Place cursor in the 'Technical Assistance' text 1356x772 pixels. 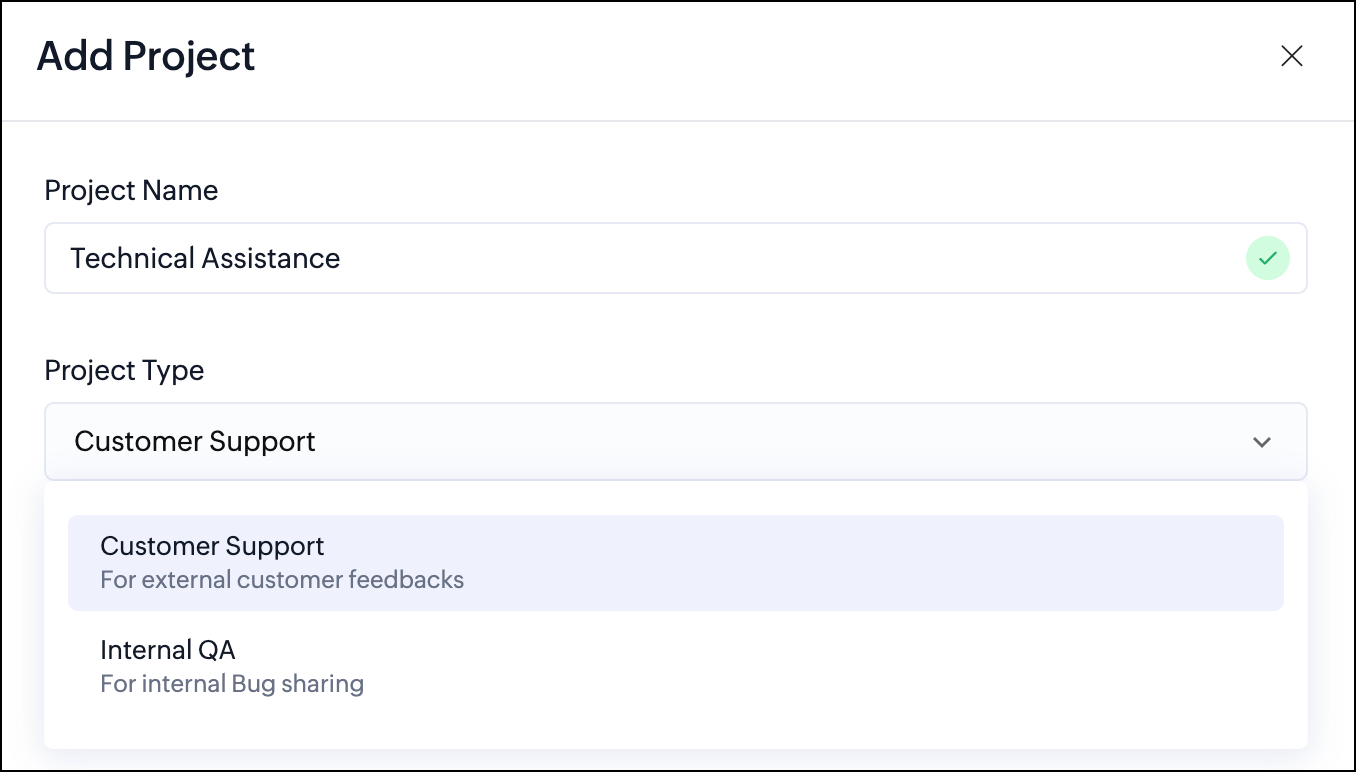pos(205,258)
